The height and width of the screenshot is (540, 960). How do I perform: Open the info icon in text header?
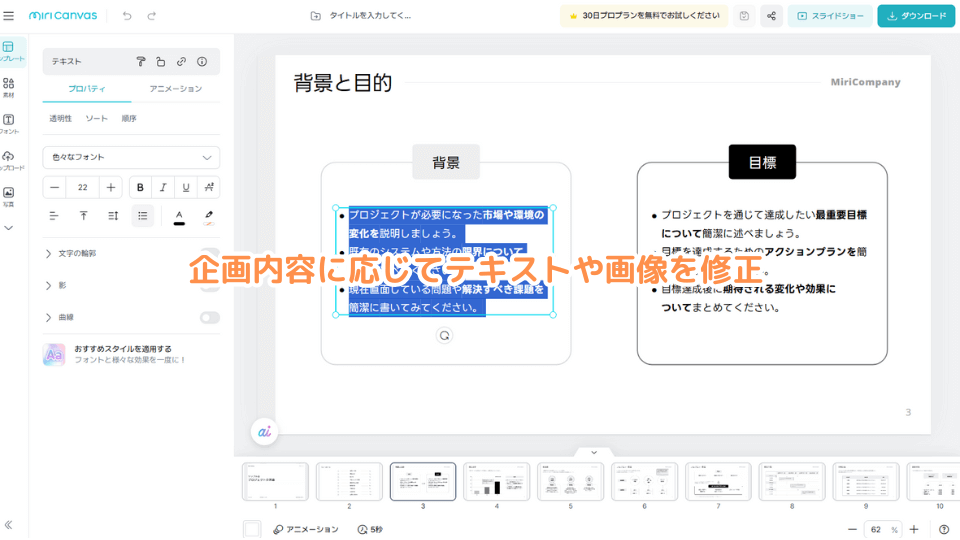tap(202, 61)
